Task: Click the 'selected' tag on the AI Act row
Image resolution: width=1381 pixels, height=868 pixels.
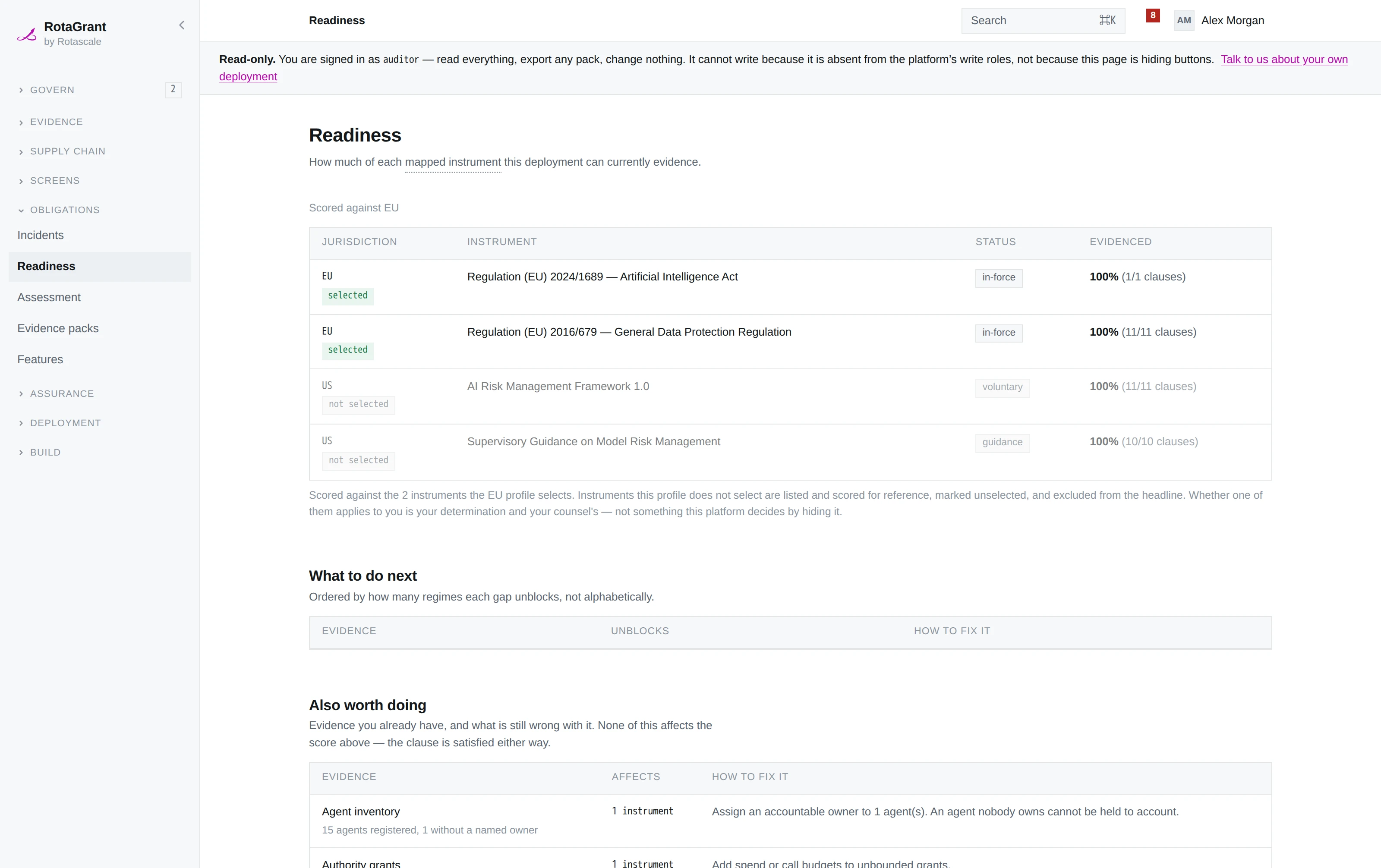Action: coord(347,296)
